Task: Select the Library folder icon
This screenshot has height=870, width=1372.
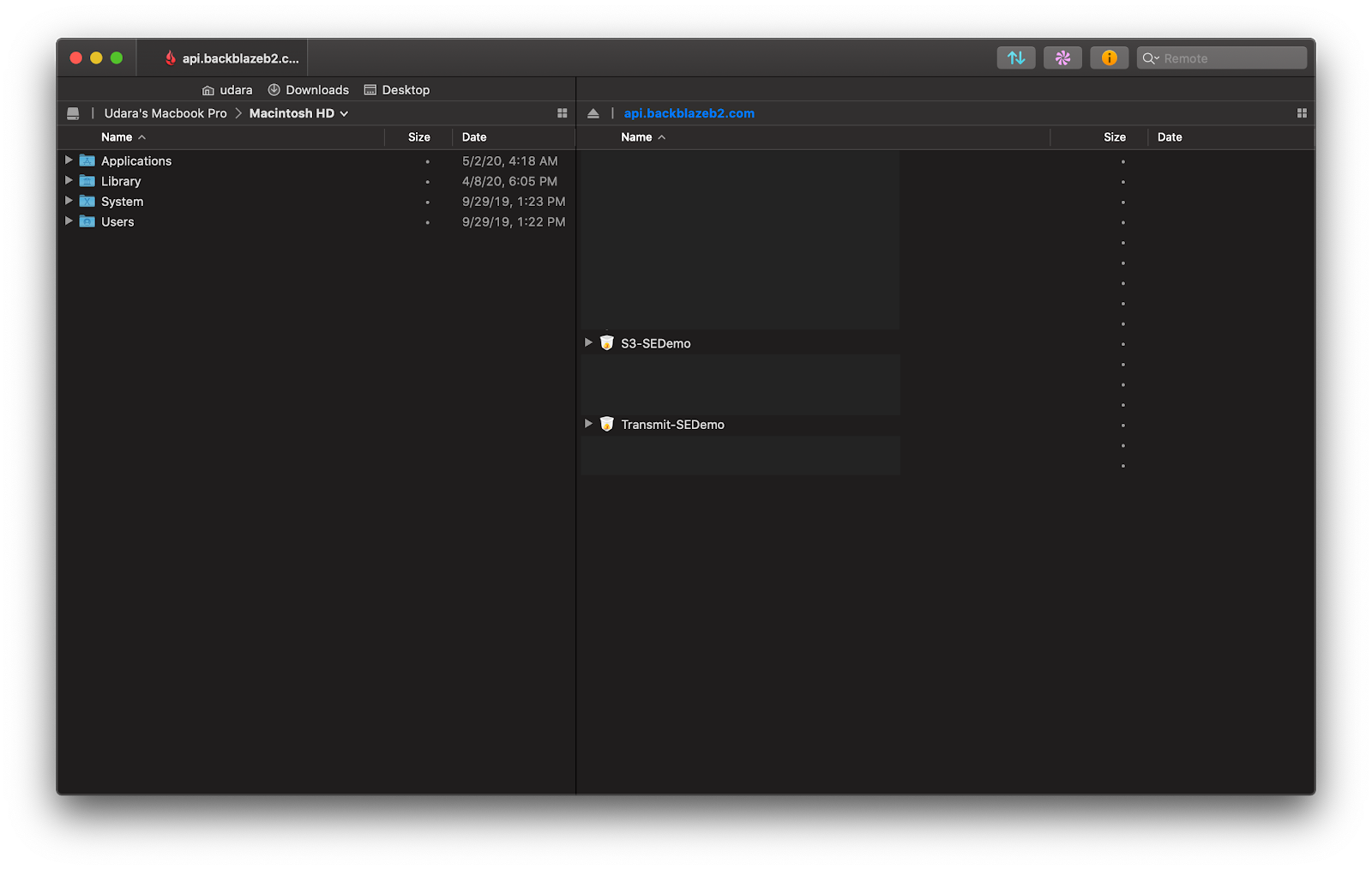Action: tap(87, 181)
